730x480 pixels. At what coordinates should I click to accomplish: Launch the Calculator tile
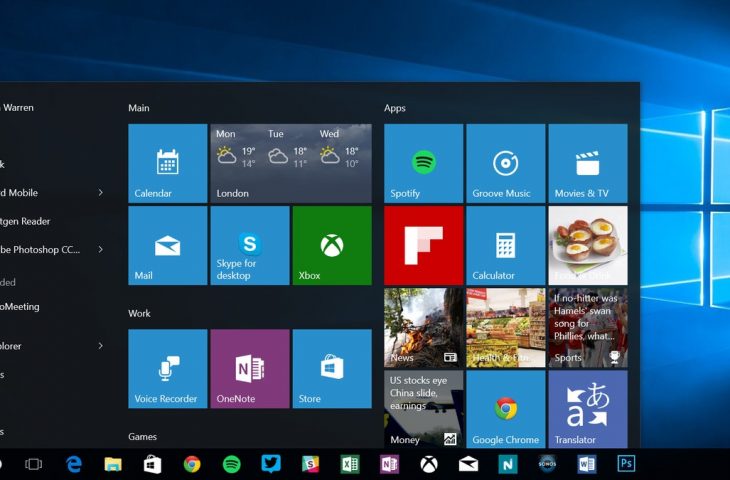coord(506,245)
